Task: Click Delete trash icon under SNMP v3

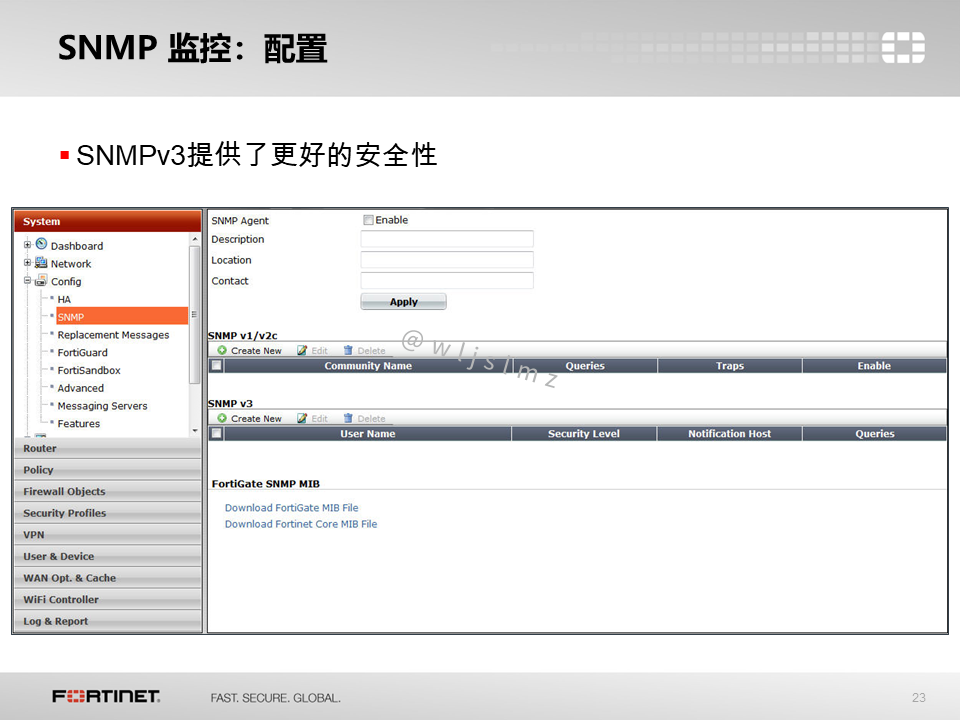Action: tap(348, 418)
